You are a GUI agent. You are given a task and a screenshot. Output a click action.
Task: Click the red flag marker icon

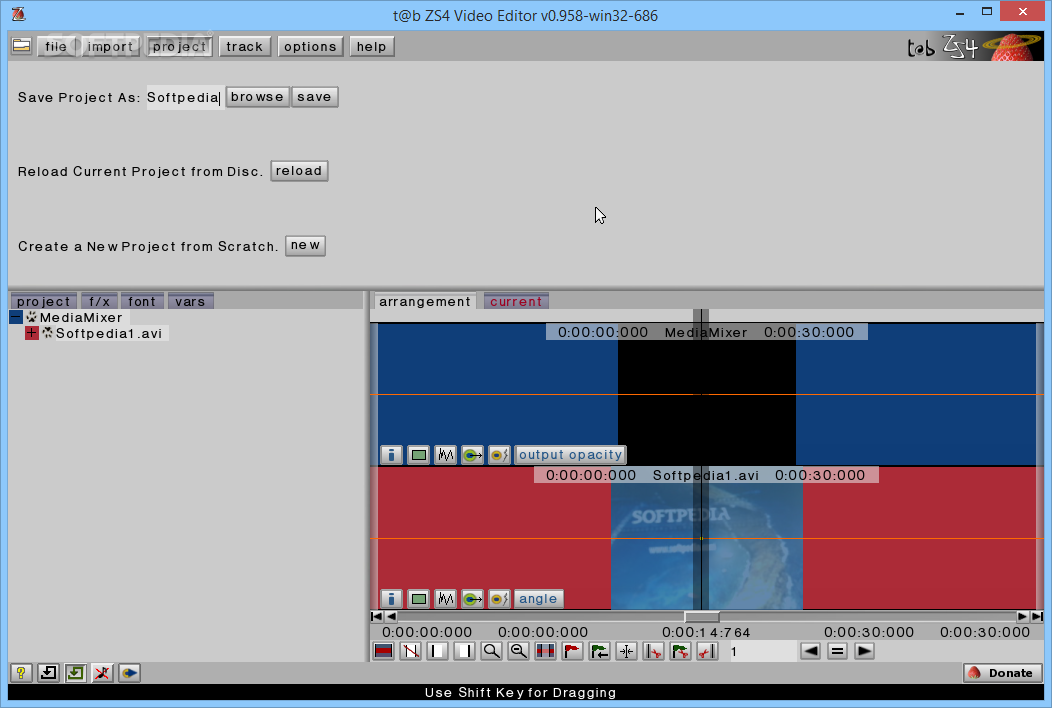[x=572, y=651]
